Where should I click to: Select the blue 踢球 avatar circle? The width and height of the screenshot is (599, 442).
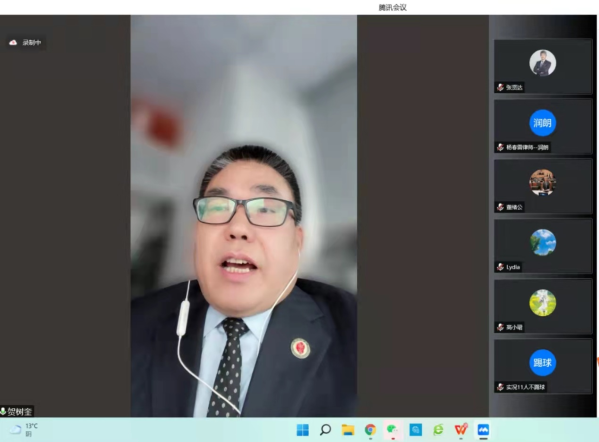point(542,363)
